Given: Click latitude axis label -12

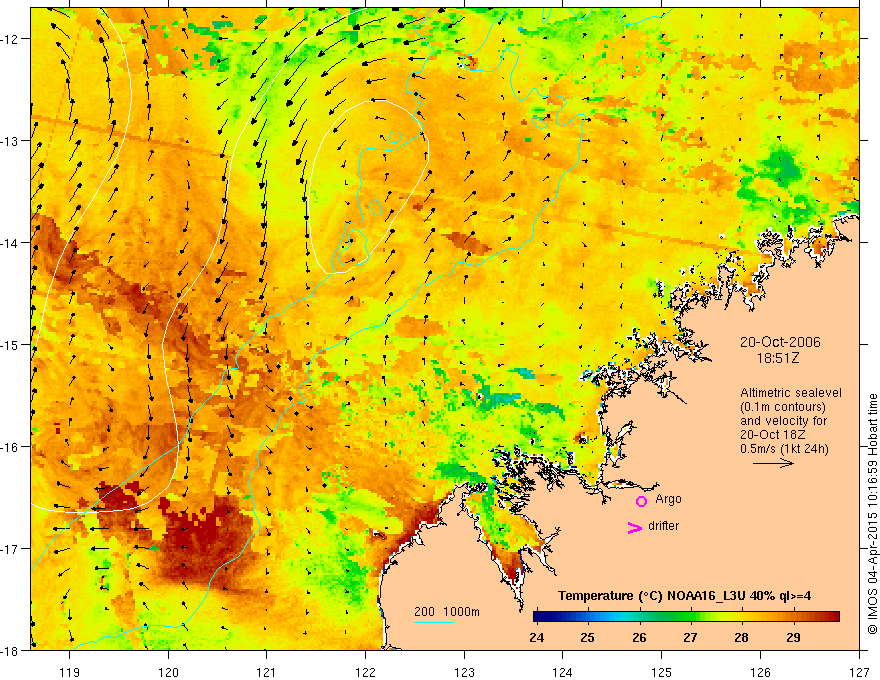Looking at the screenshot, I should (x=11, y=39).
